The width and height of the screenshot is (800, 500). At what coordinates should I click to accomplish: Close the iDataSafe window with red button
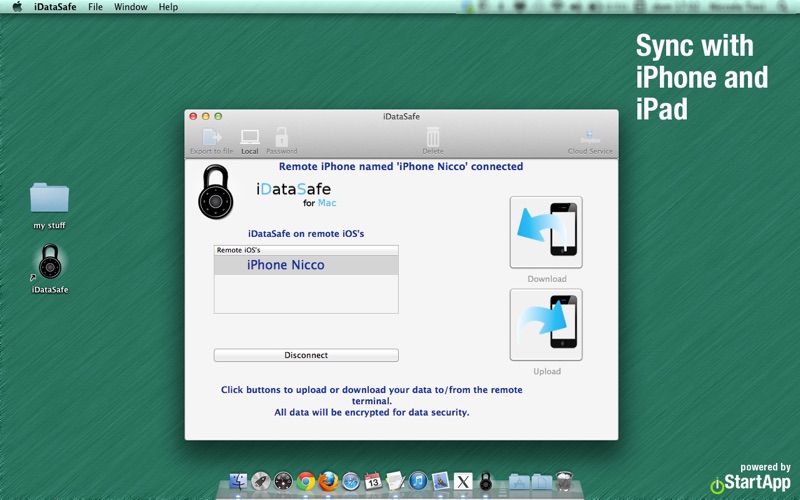[193, 116]
